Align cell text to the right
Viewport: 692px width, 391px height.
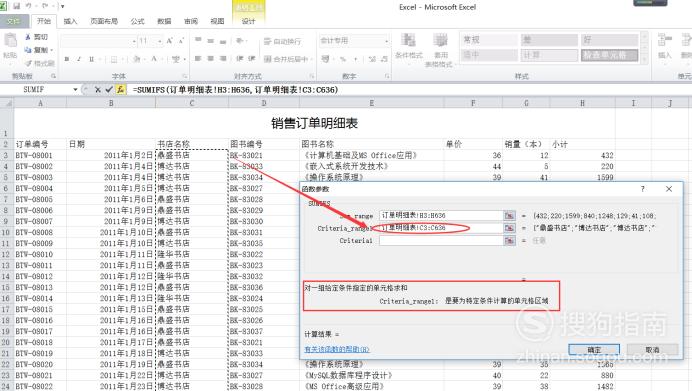pyautogui.click(x=223, y=58)
